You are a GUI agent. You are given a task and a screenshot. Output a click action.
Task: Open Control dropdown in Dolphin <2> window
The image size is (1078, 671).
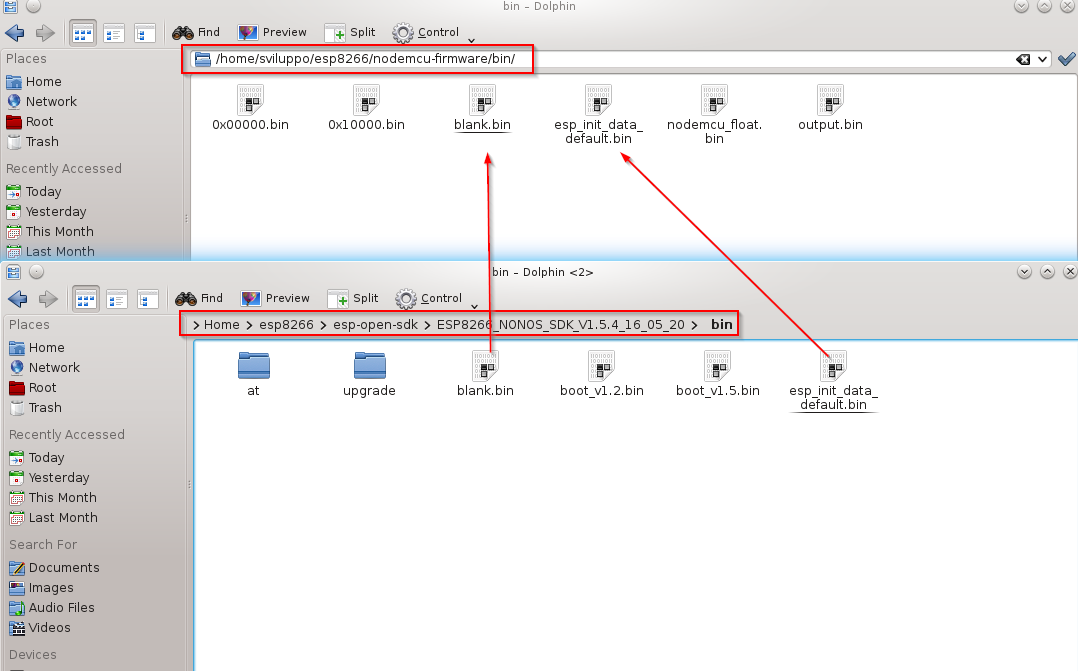point(432,298)
